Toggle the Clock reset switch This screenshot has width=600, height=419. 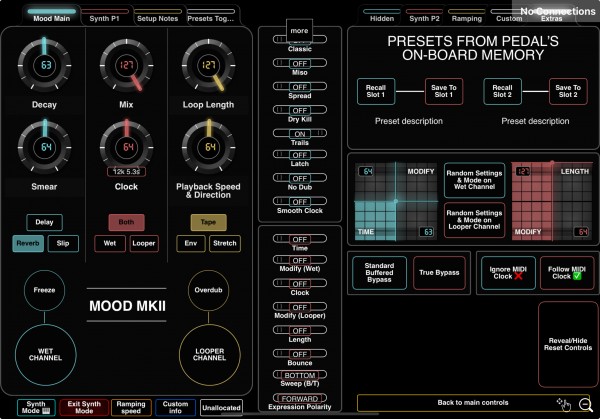tap(300, 284)
